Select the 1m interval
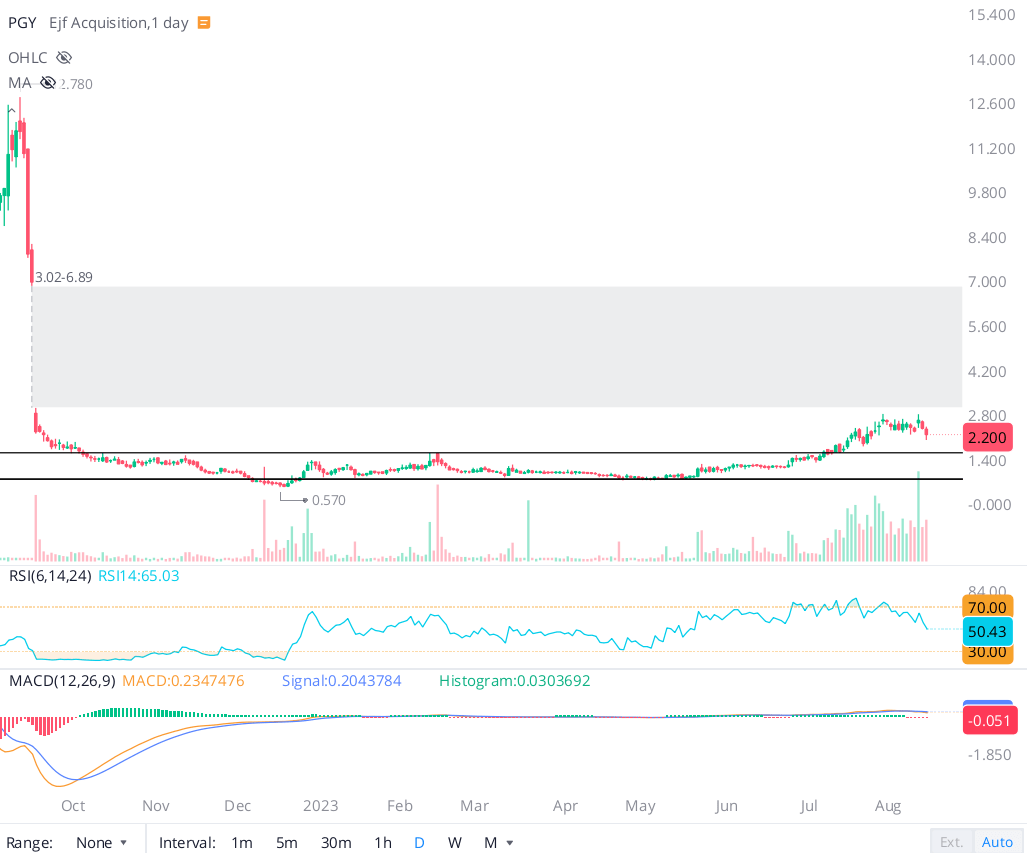Screen dimensions: 1027x853 coord(241,842)
